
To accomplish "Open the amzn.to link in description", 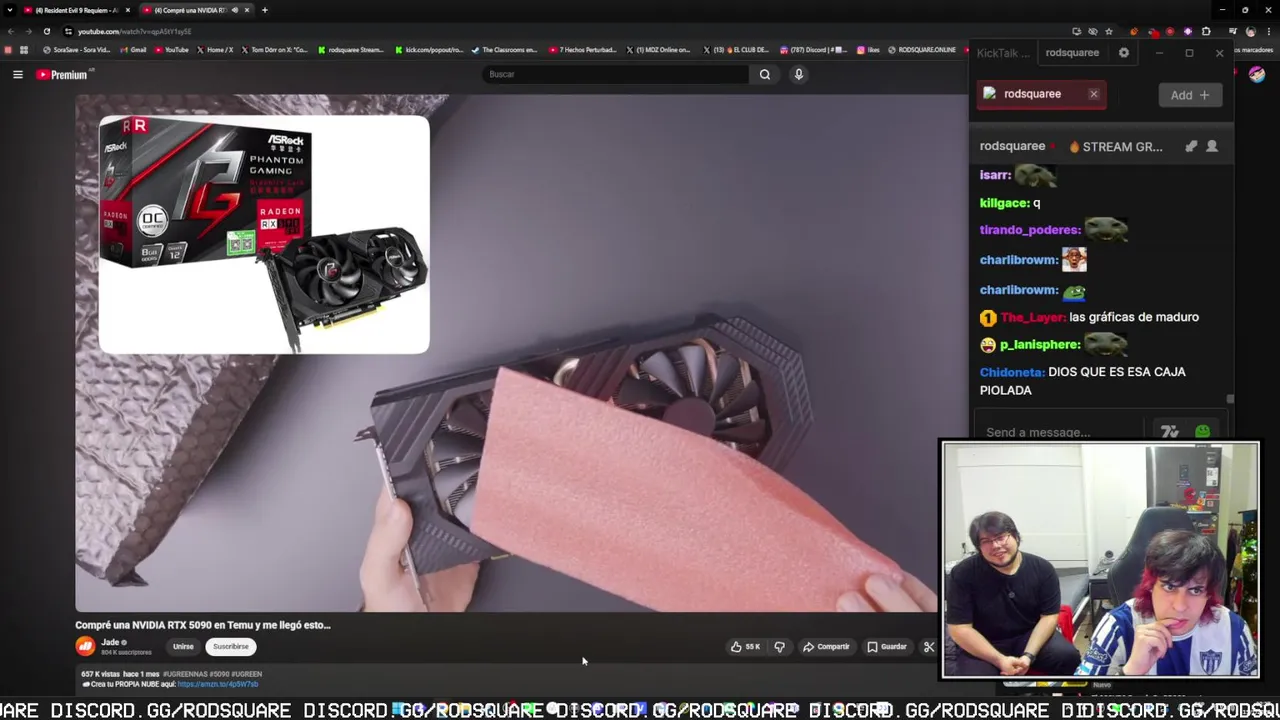I will pos(218,684).
